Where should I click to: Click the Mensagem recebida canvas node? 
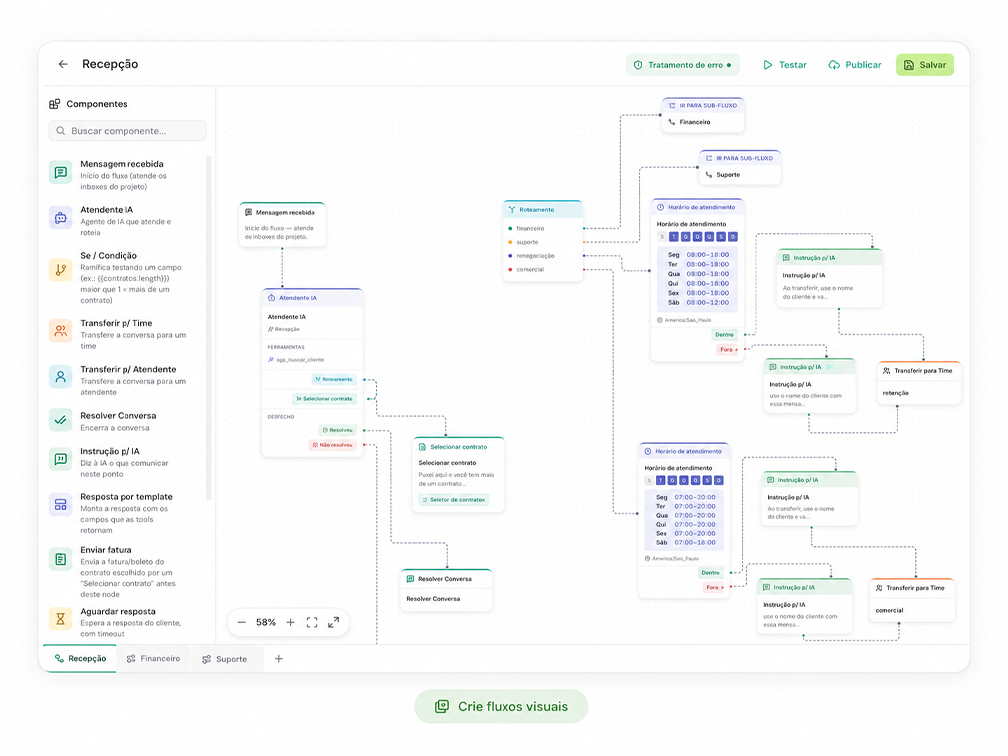tap(282, 224)
